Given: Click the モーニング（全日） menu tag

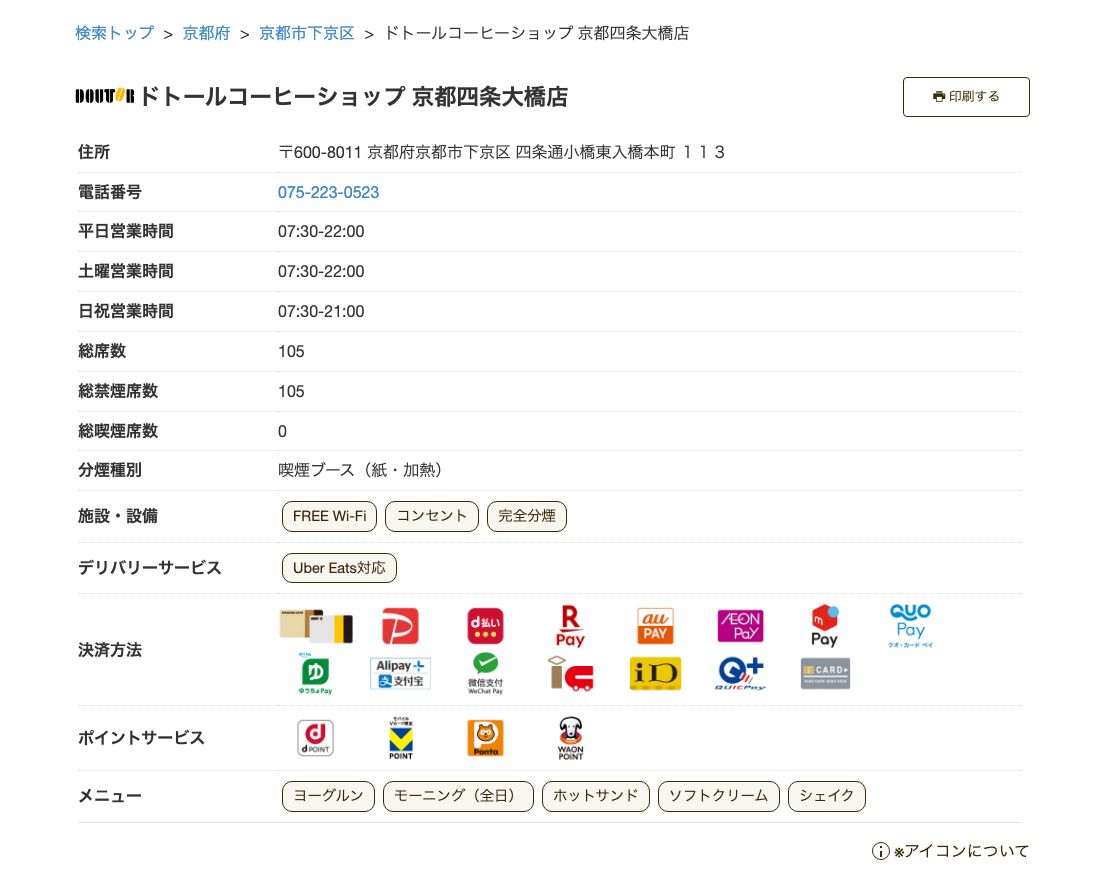Looking at the screenshot, I should point(458,796).
